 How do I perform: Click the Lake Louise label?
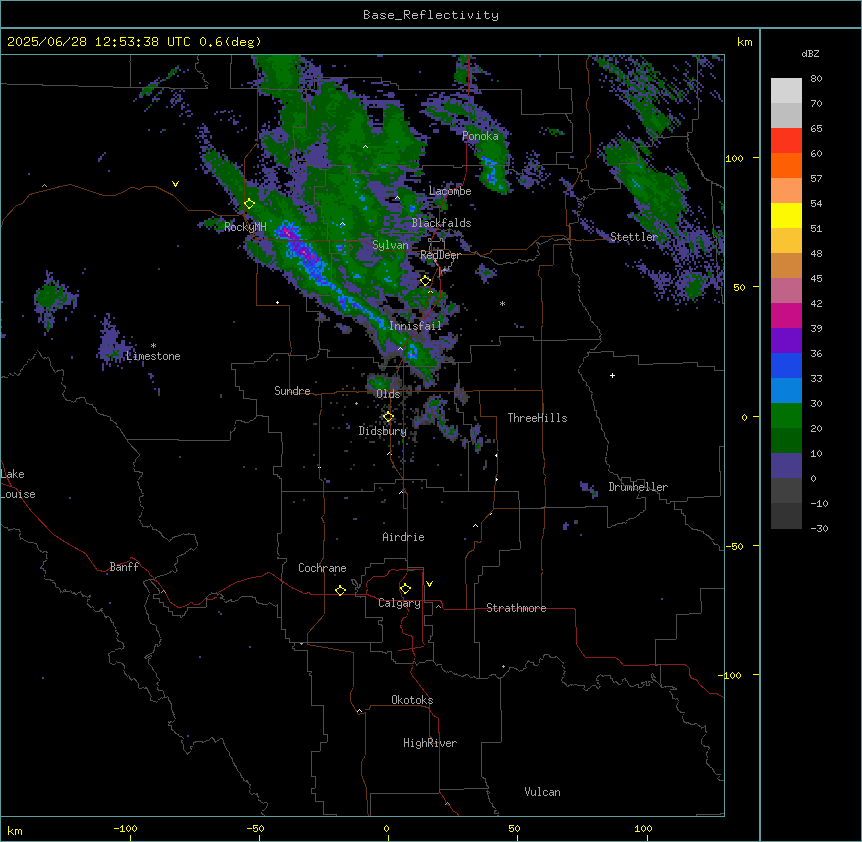[x=18, y=484]
